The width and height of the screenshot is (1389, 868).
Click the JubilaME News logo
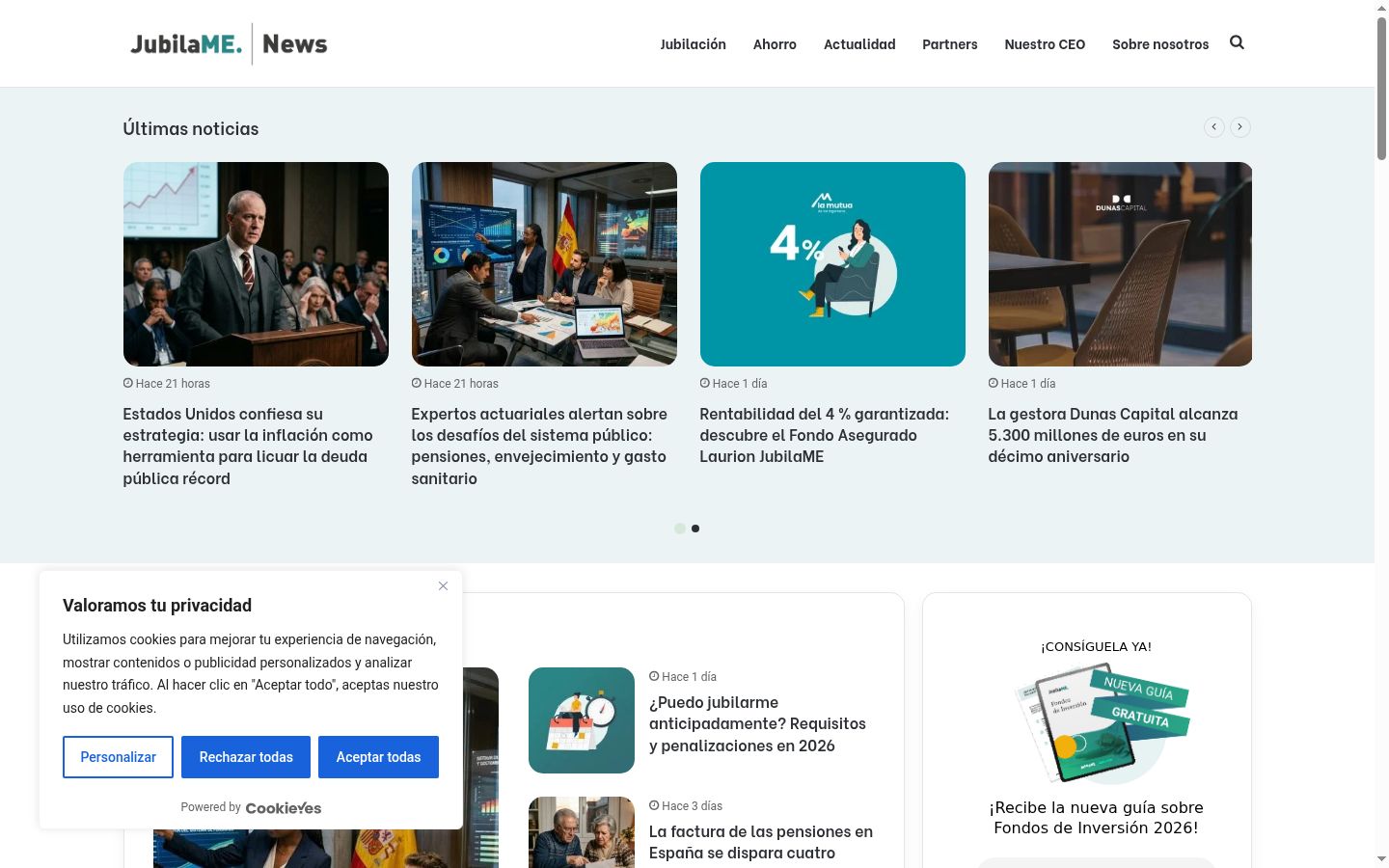point(229,43)
